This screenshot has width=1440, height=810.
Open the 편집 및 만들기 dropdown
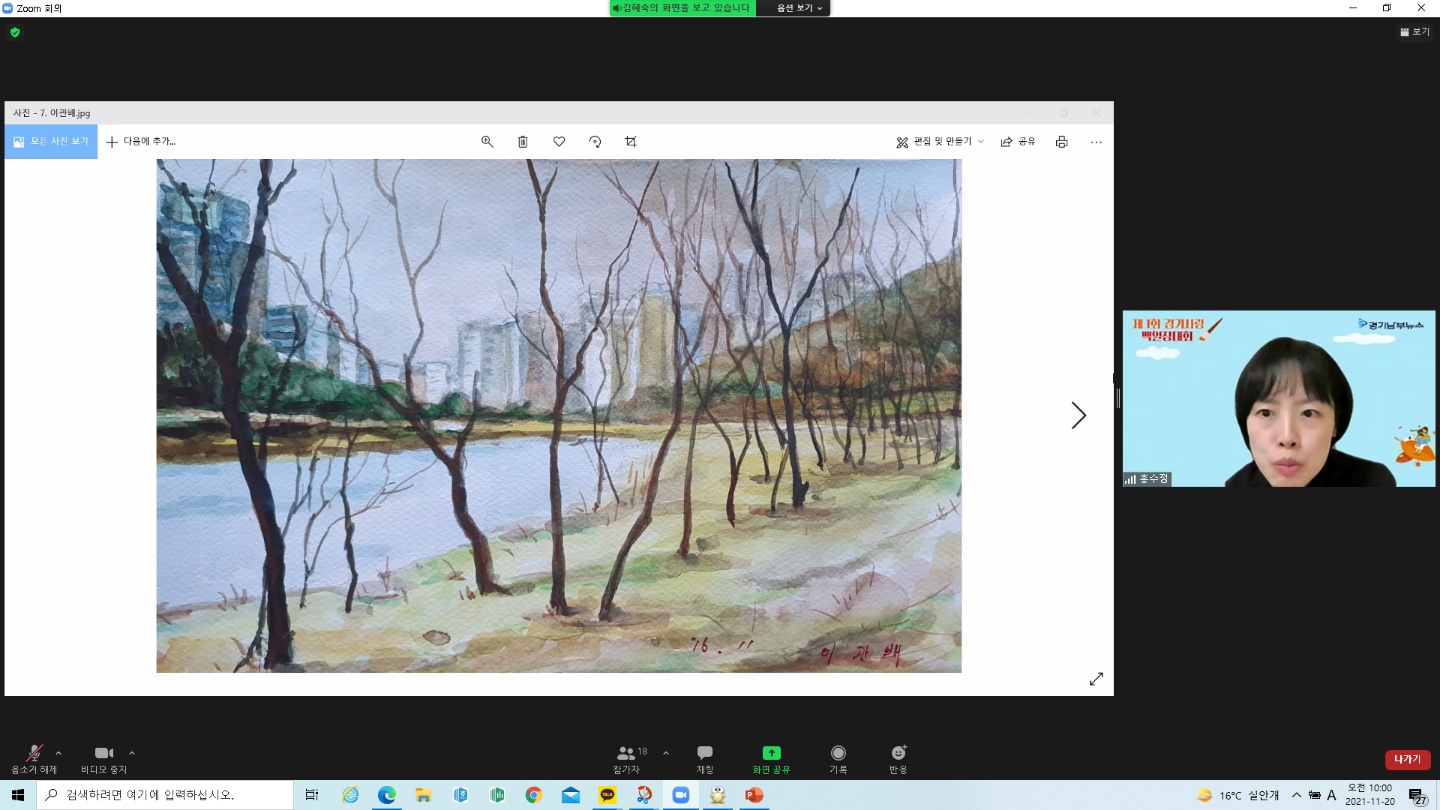[x=940, y=142]
